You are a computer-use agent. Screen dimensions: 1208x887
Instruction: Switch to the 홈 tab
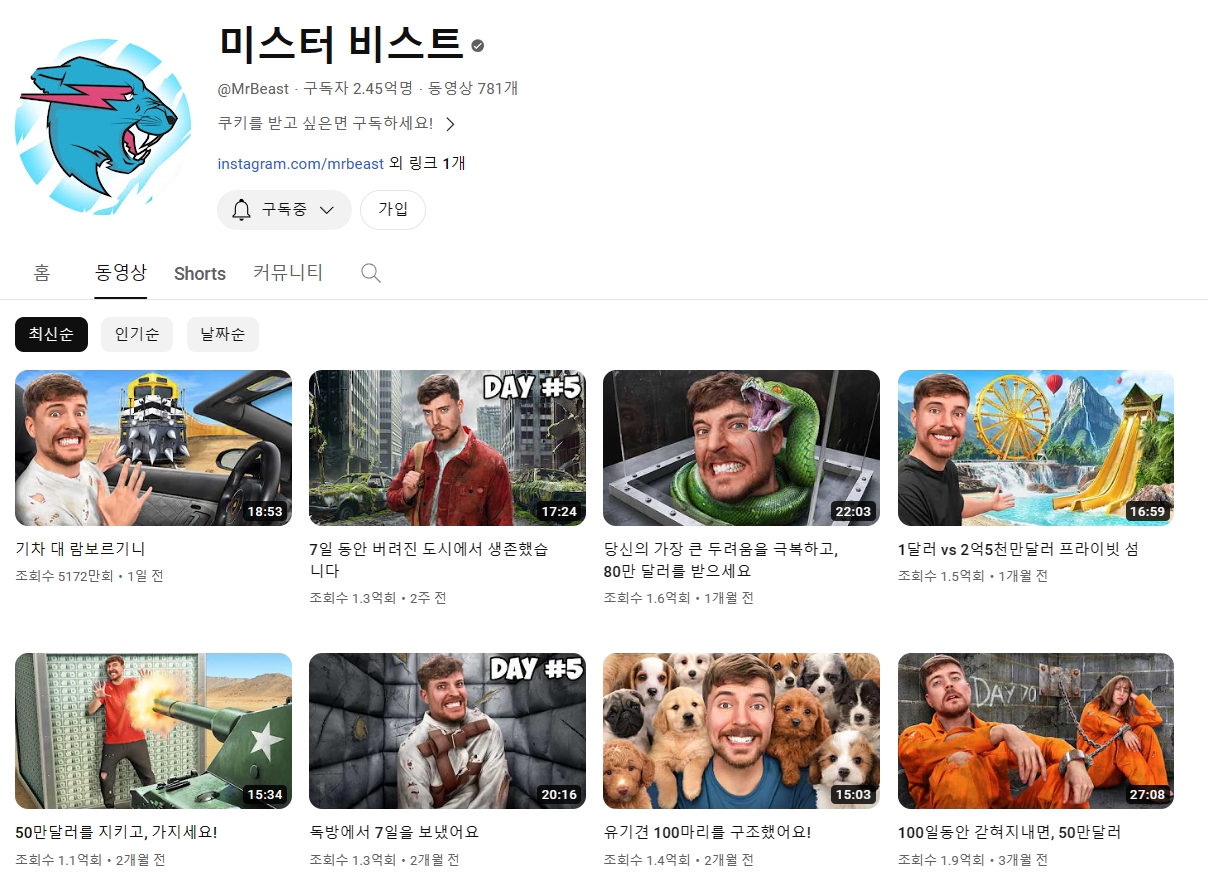tap(41, 273)
